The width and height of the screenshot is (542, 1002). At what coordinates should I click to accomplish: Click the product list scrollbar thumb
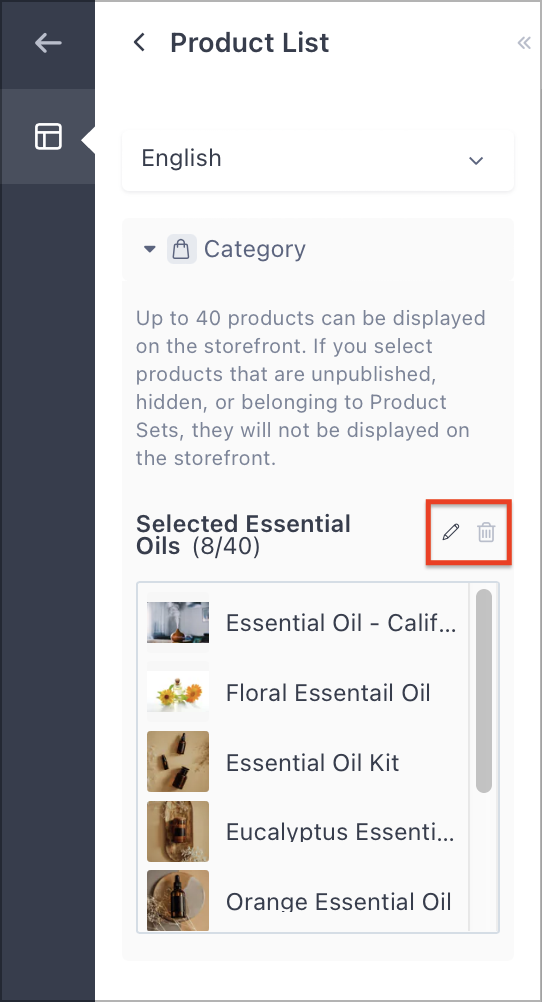[484, 691]
